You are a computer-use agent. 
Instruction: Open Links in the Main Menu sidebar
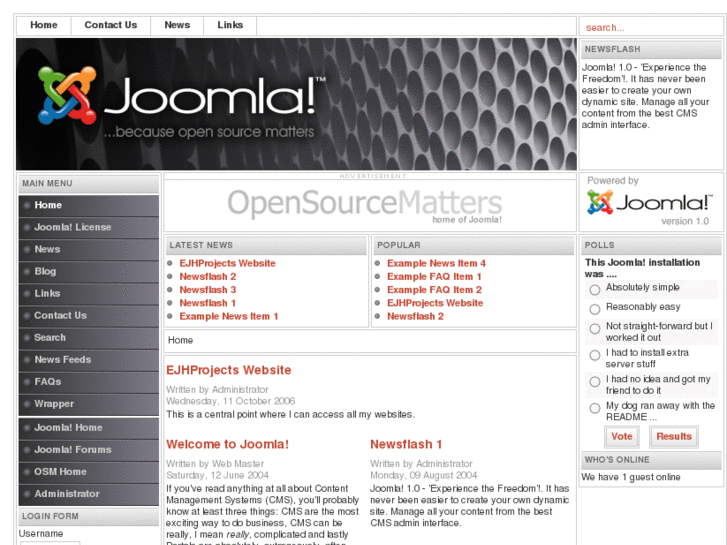(x=89, y=294)
